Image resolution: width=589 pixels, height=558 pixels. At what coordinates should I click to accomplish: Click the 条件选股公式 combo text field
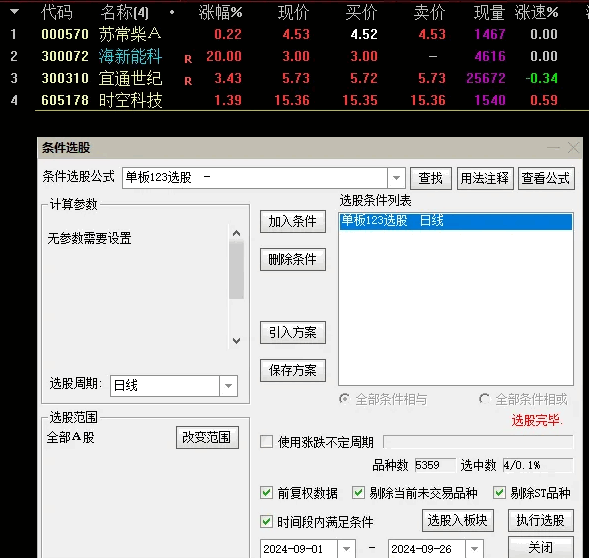pos(255,178)
